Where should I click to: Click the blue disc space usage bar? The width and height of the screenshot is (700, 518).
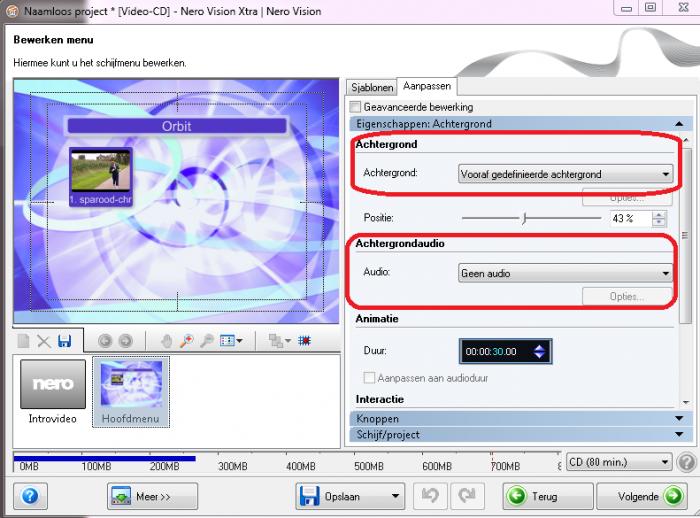[x=104, y=458]
